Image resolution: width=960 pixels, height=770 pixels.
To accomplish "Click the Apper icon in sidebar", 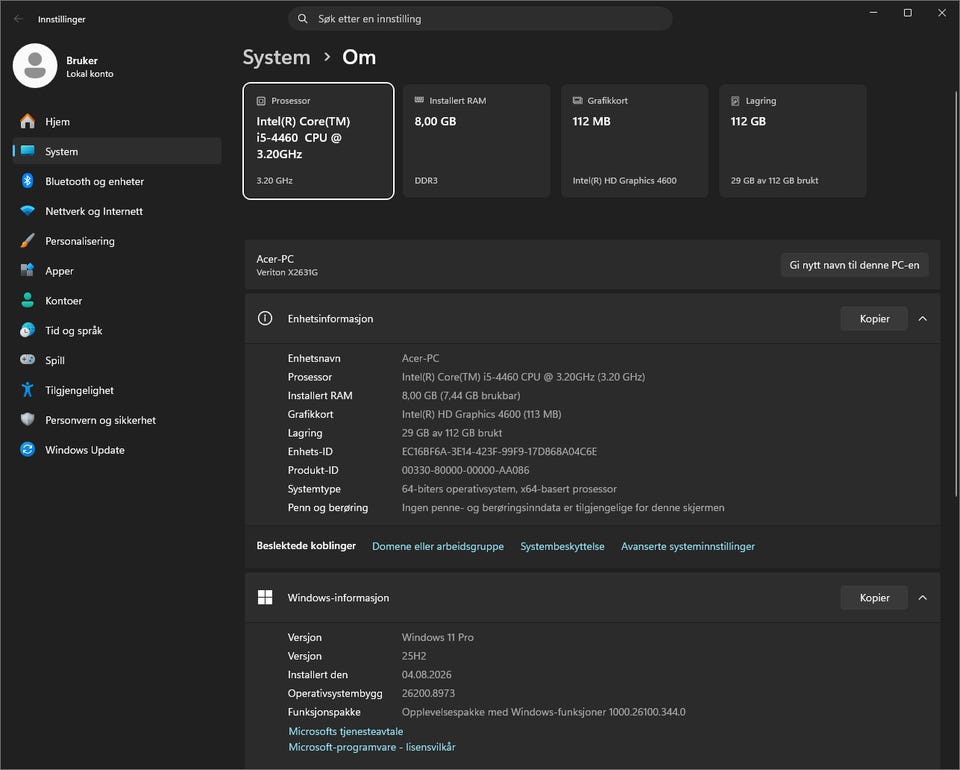I will (x=27, y=270).
